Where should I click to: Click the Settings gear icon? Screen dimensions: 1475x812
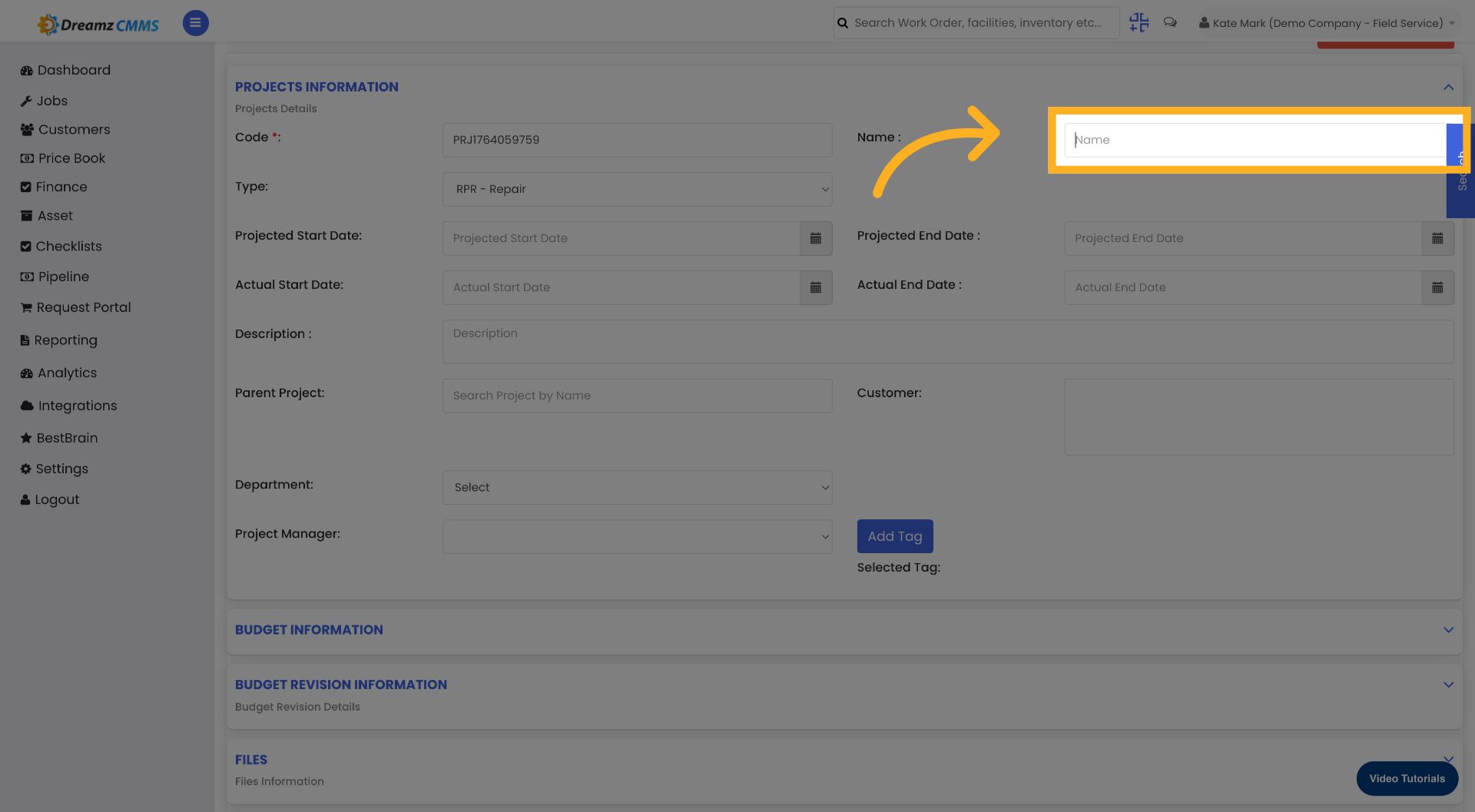[26, 469]
